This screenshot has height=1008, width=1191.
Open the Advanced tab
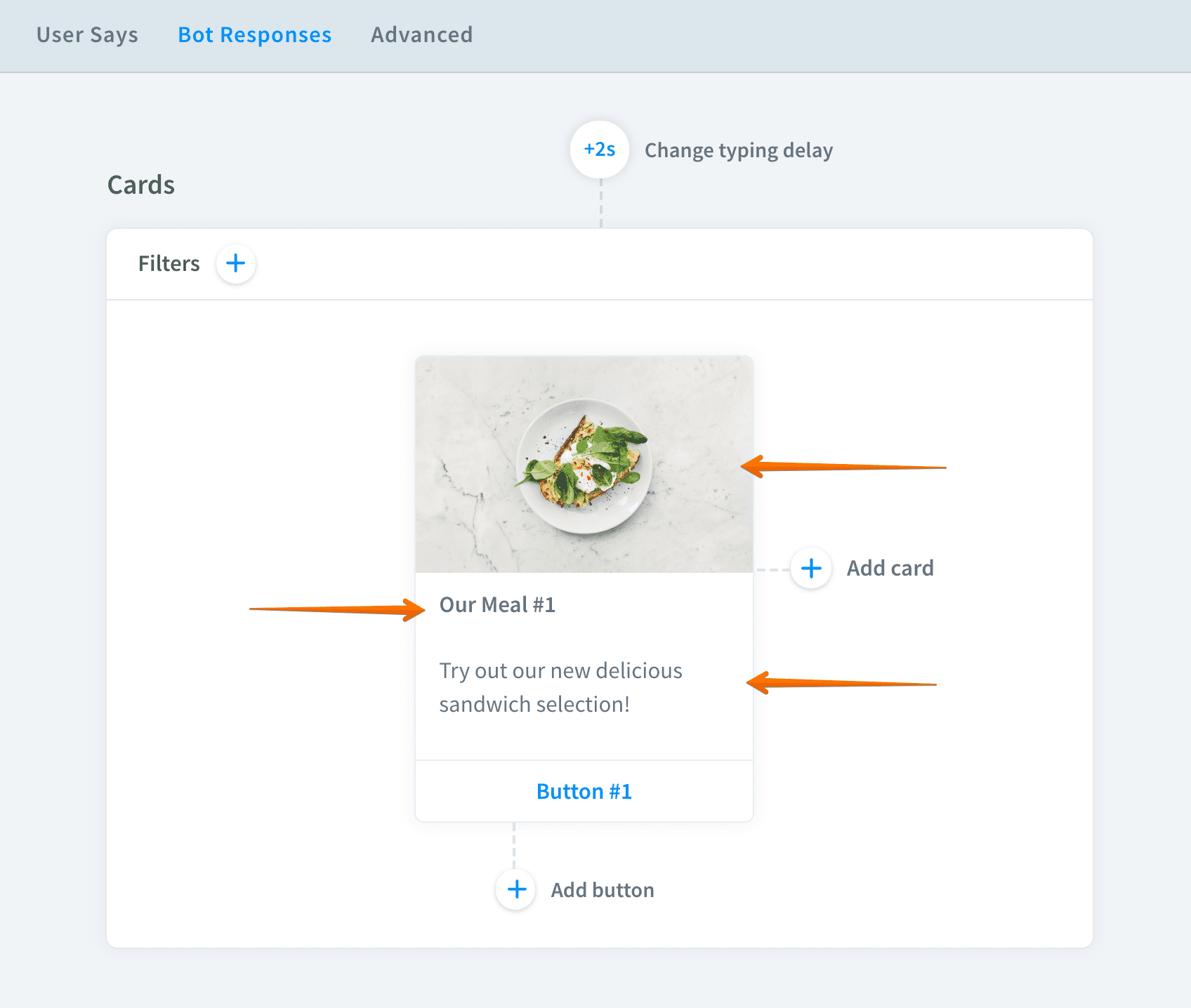tap(421, 35)
